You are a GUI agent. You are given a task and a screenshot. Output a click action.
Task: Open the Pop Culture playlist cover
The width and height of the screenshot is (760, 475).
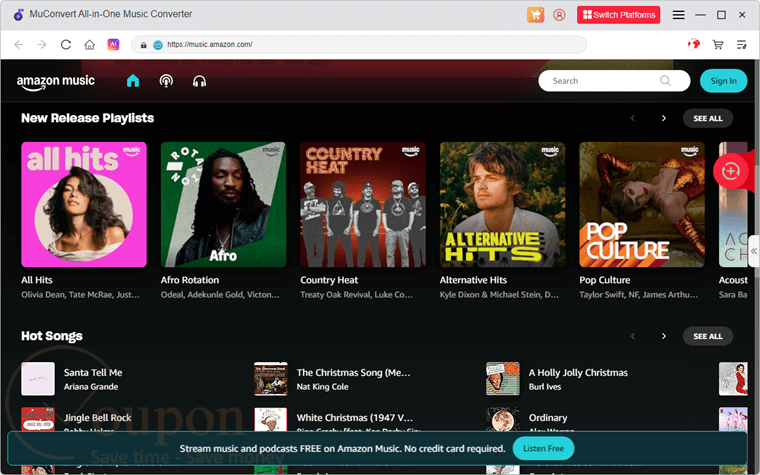(x=642, y=205)
